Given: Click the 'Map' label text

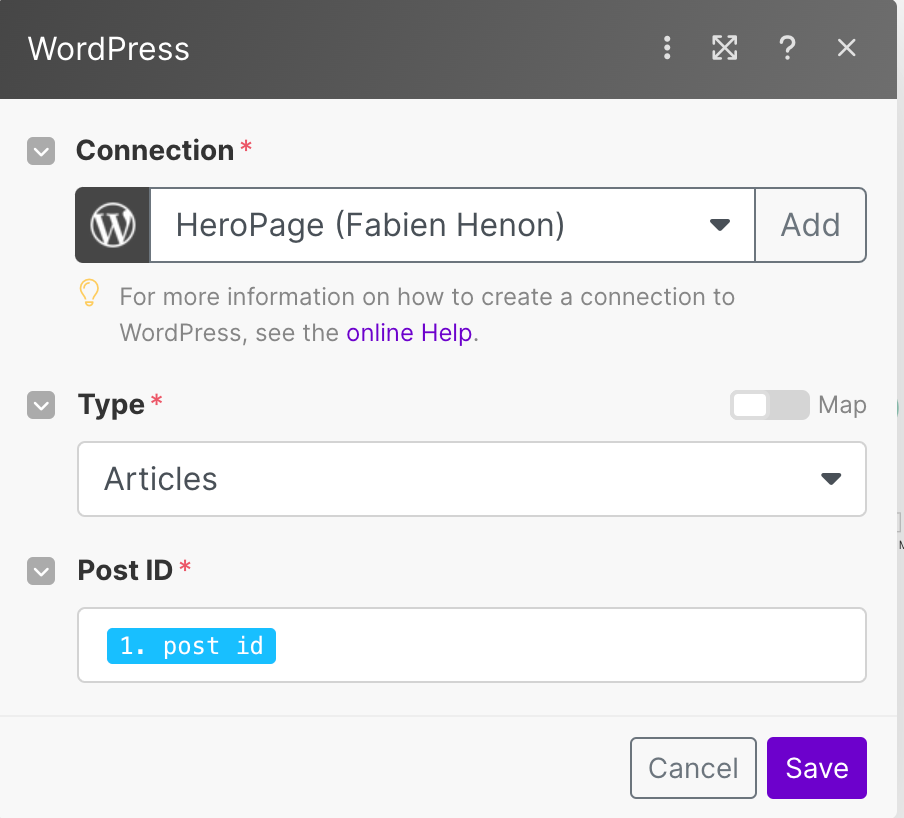Looking at the screenshot, I should [x=842, y=405].
